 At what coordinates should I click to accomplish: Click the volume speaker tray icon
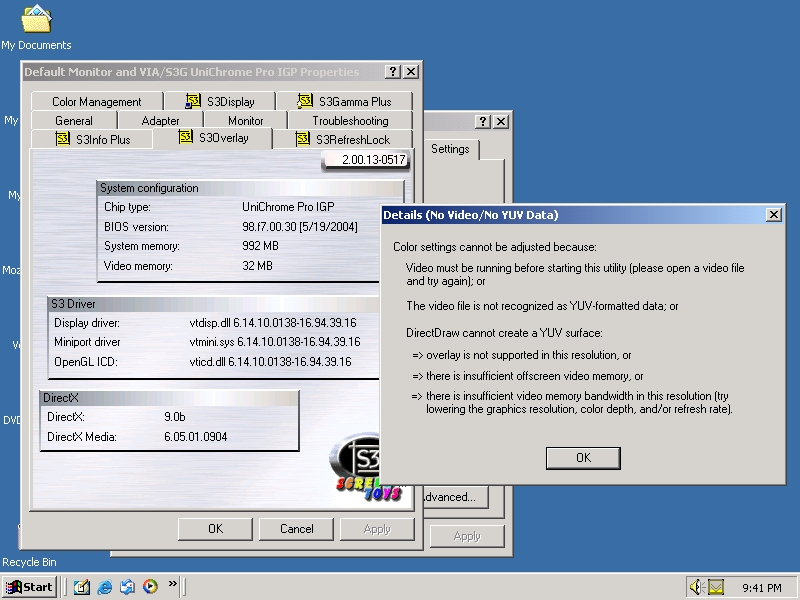pos(696,587)
